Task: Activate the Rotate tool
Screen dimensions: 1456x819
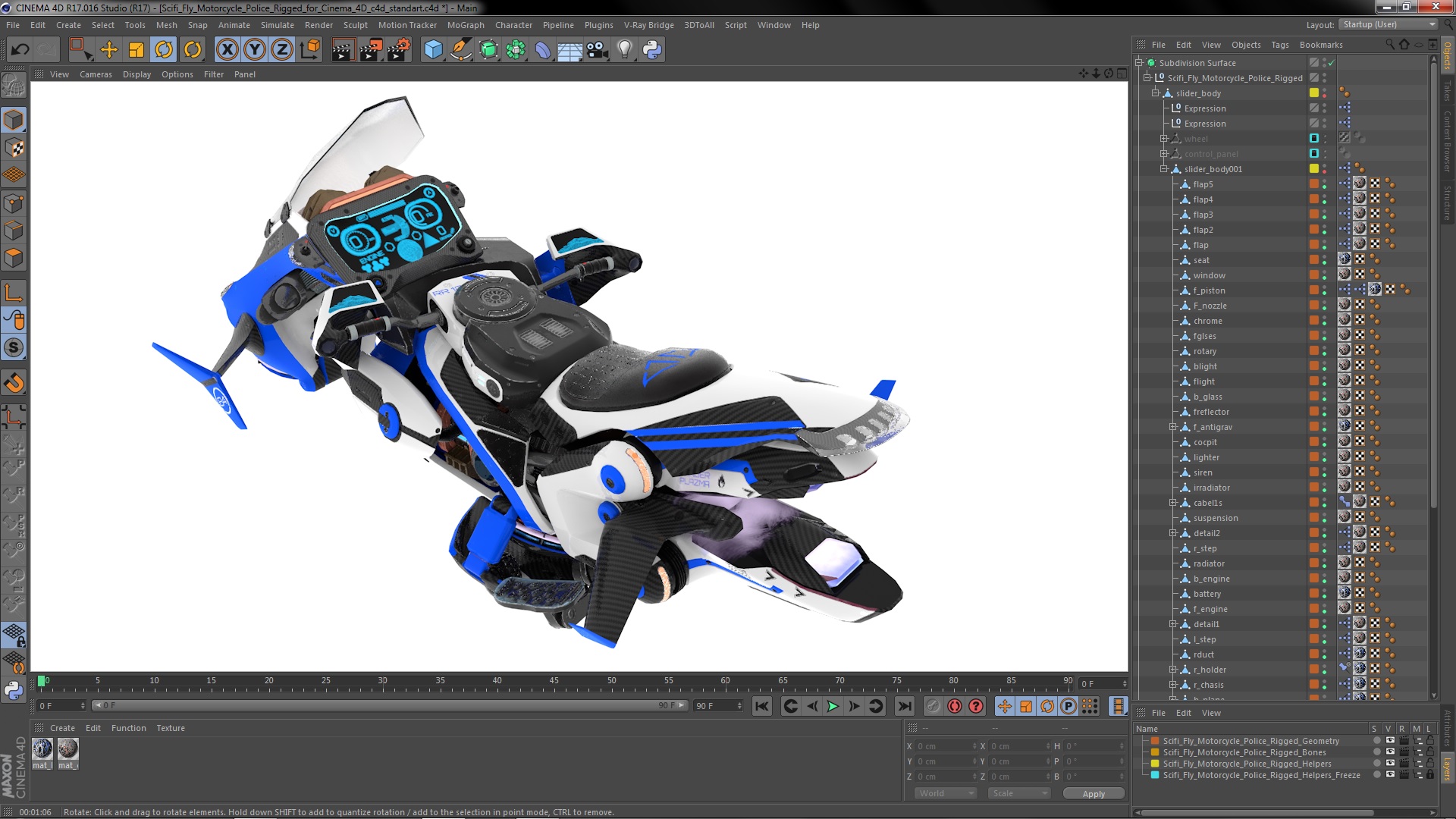Action: click(164, 50)
